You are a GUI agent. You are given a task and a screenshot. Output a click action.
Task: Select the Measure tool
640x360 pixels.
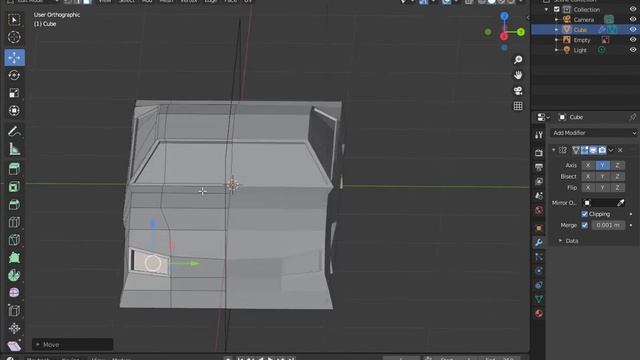point(14,149)
